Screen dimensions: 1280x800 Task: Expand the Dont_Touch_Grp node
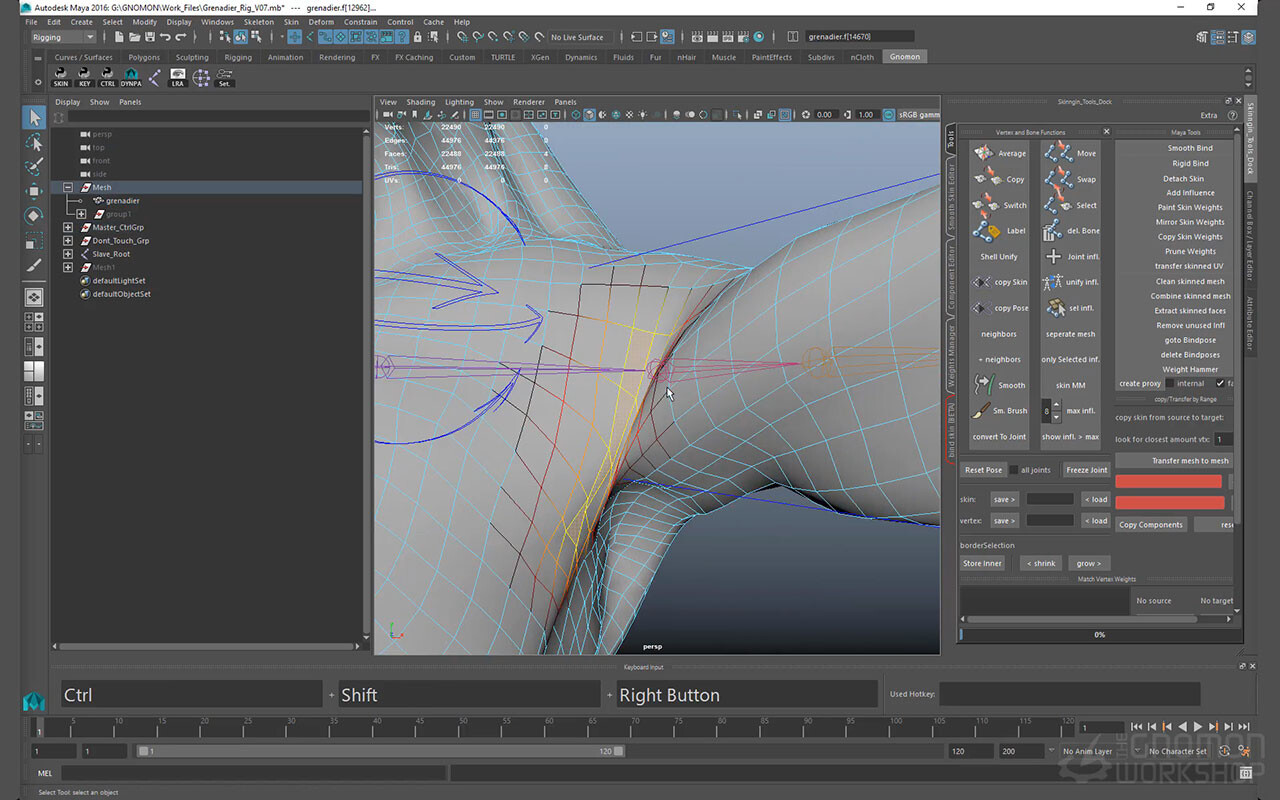[68, 241]
